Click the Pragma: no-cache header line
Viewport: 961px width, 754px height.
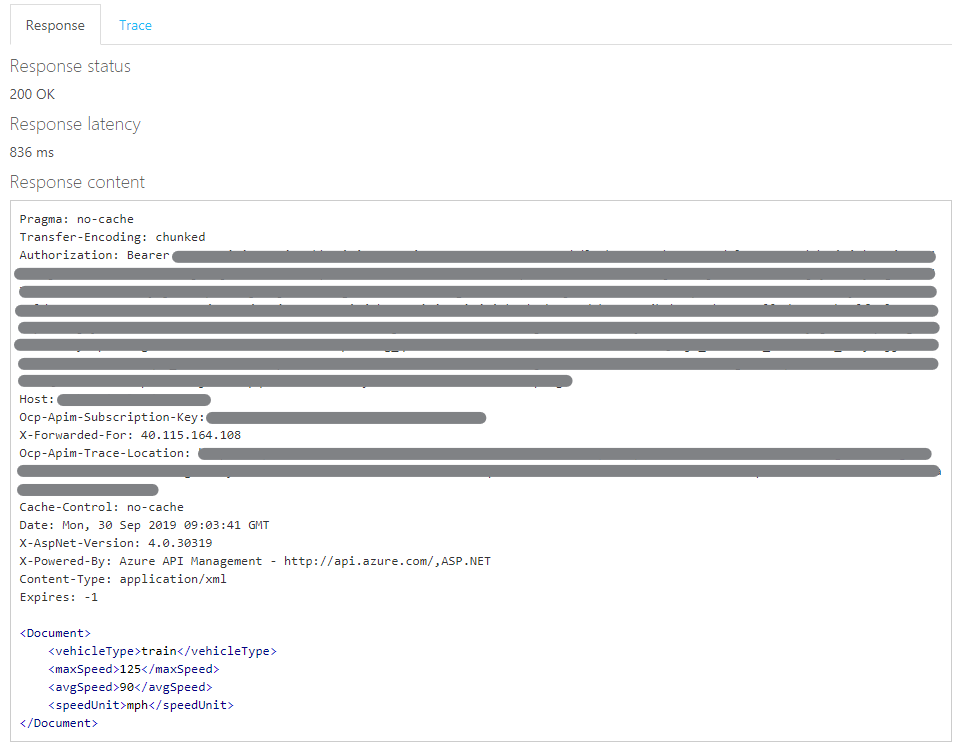click(76, 219)
